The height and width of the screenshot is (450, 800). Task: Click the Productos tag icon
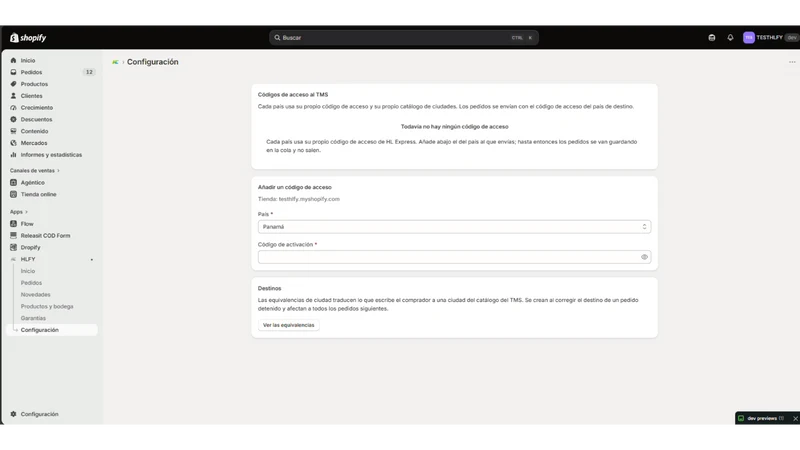pyautogui.click(x=13, y=84)
